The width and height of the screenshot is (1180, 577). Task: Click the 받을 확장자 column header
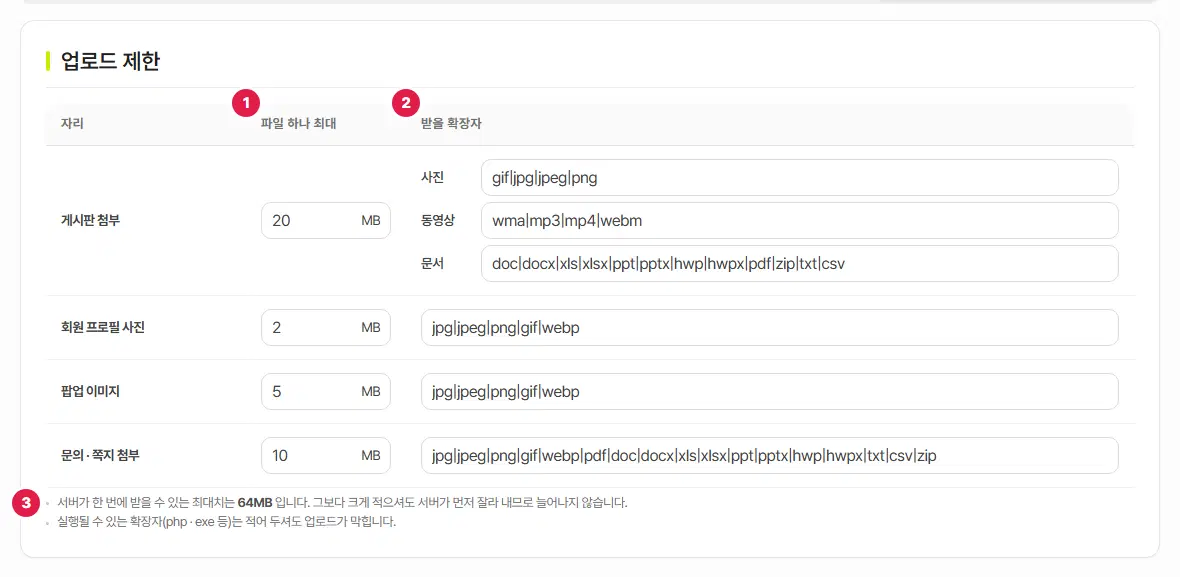452,123
